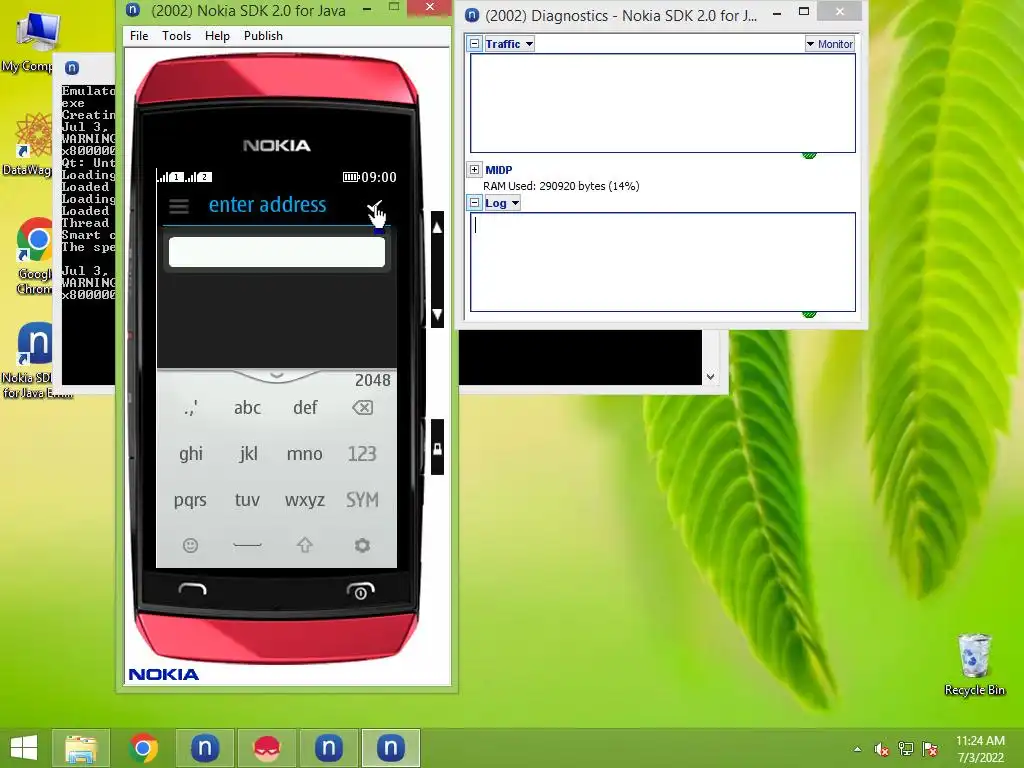
Task: Click the RAM Used 290920 bytes text
Action: coord(561,186)
